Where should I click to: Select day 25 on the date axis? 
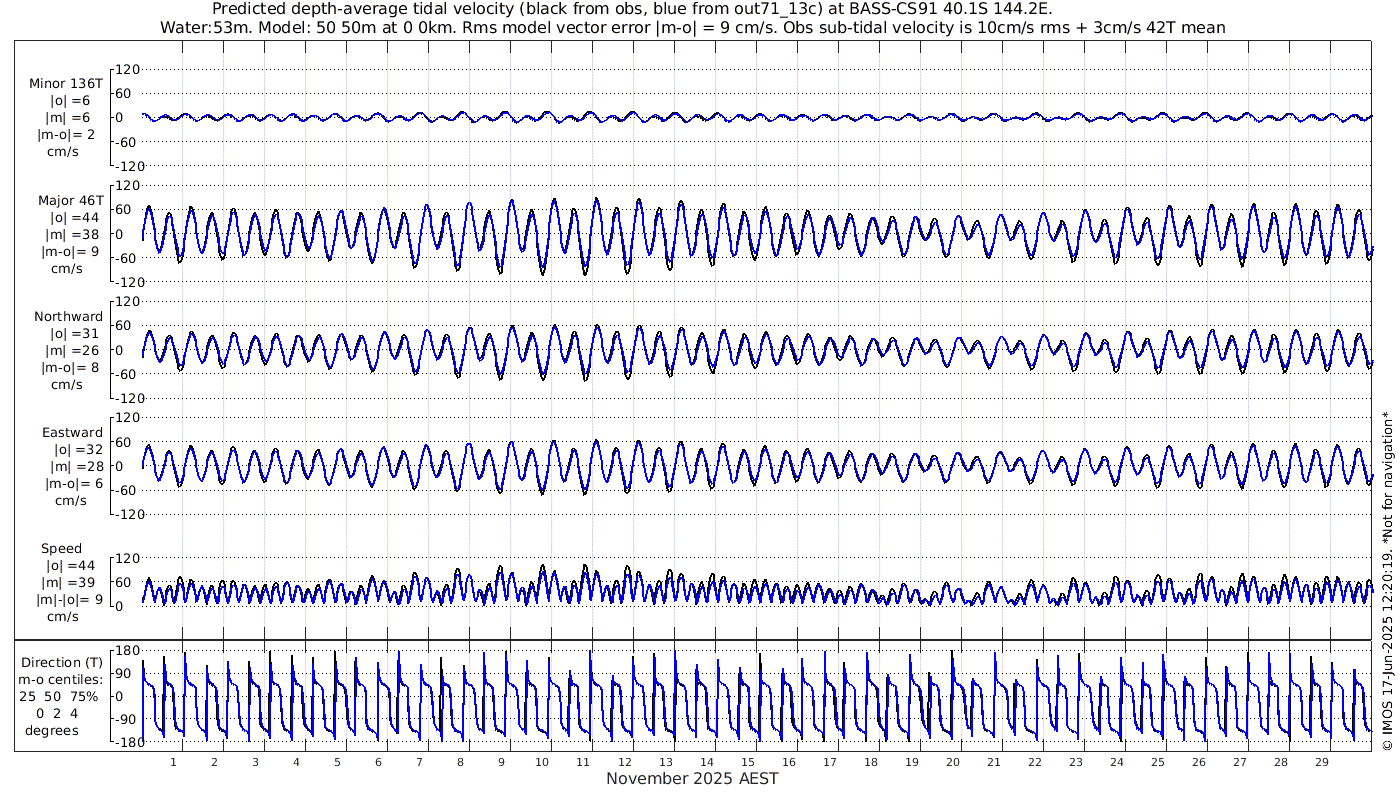tap(1157, 762)
